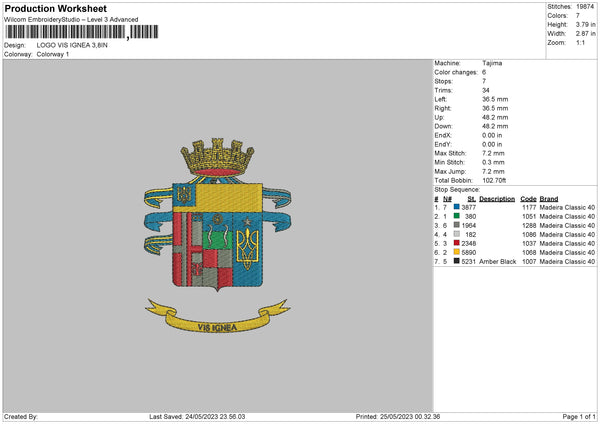Click the 'Stop Sequence:' heading
600x424 pixels.
click(457, 190)
